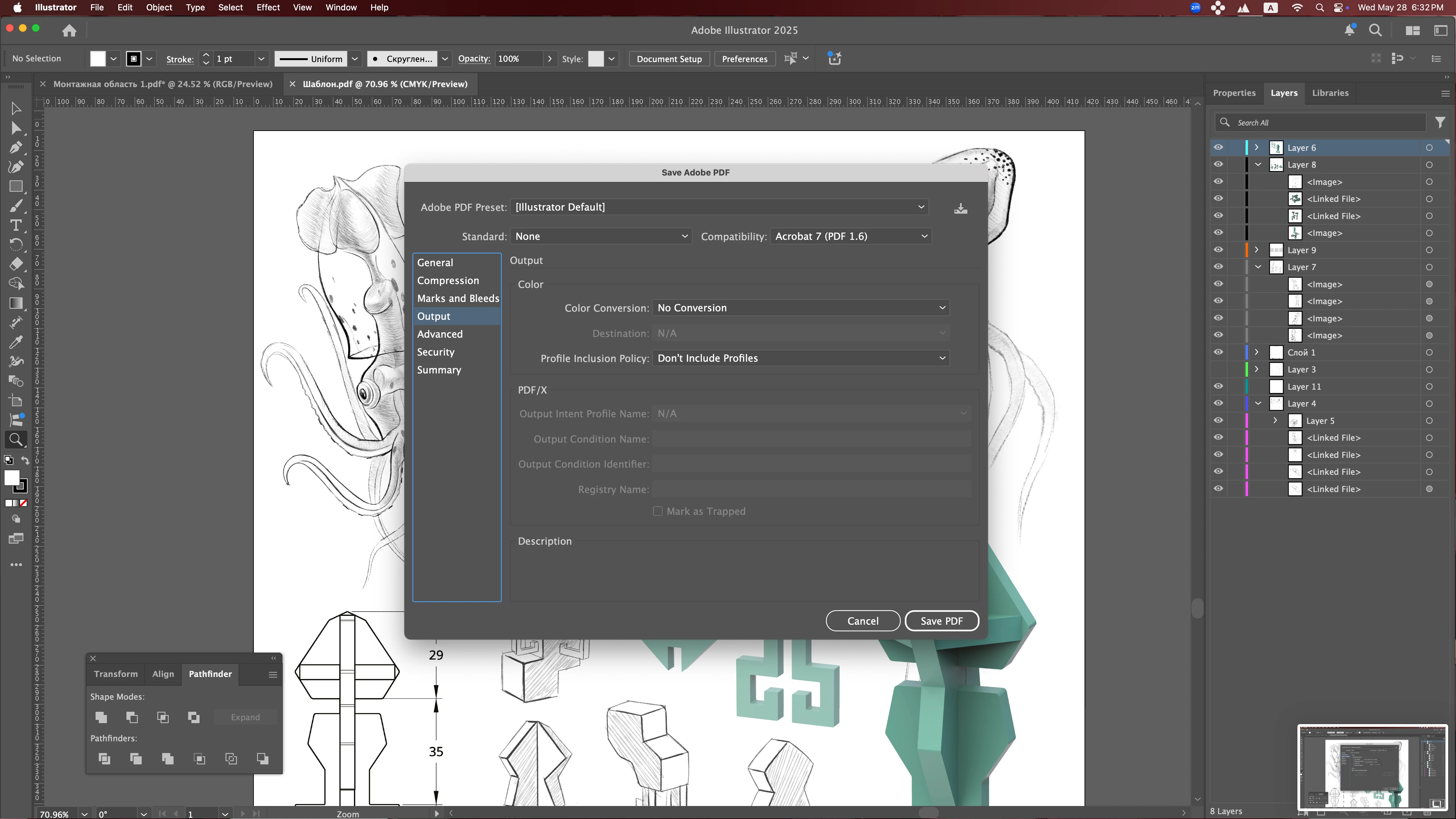Viewport: 1456px width, 819px height.
Task: Open the Color Conversion dropdown
Action: 800,308
